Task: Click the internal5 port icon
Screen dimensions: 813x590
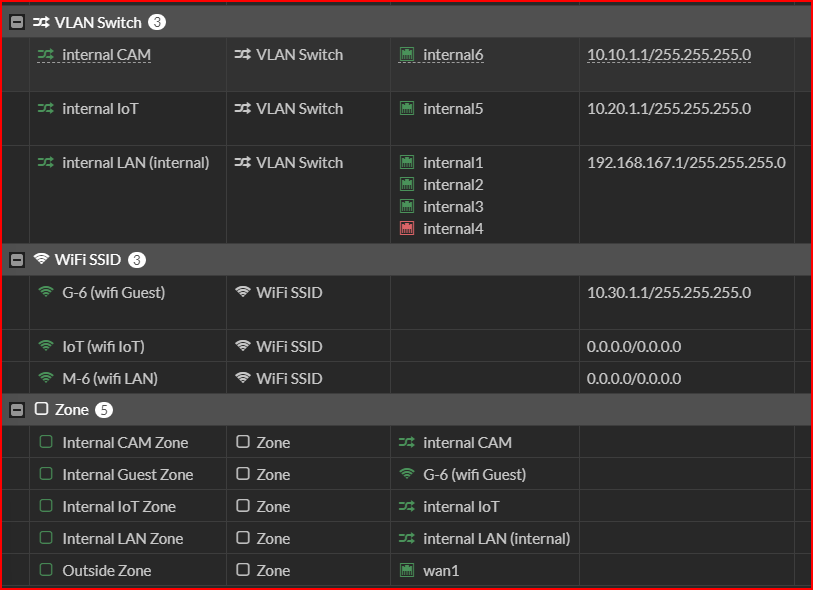Action: pyautogui.click(x=407, y=109)
